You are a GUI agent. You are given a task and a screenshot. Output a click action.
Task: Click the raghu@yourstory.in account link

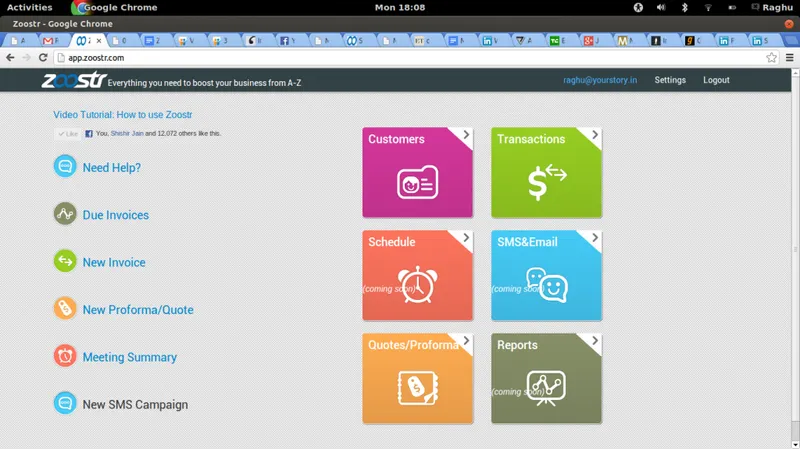600,80
